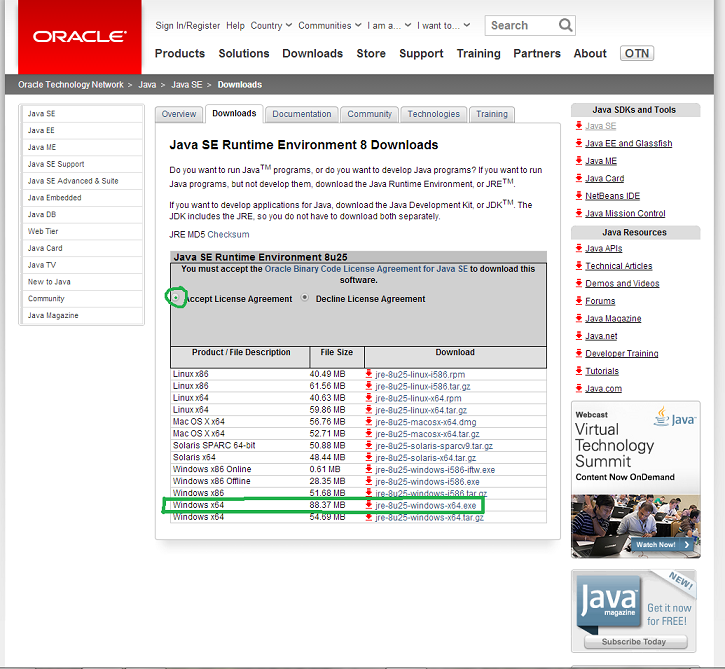Open Web Tier in left sidebar
725x669 pixels.
[43, 231]
